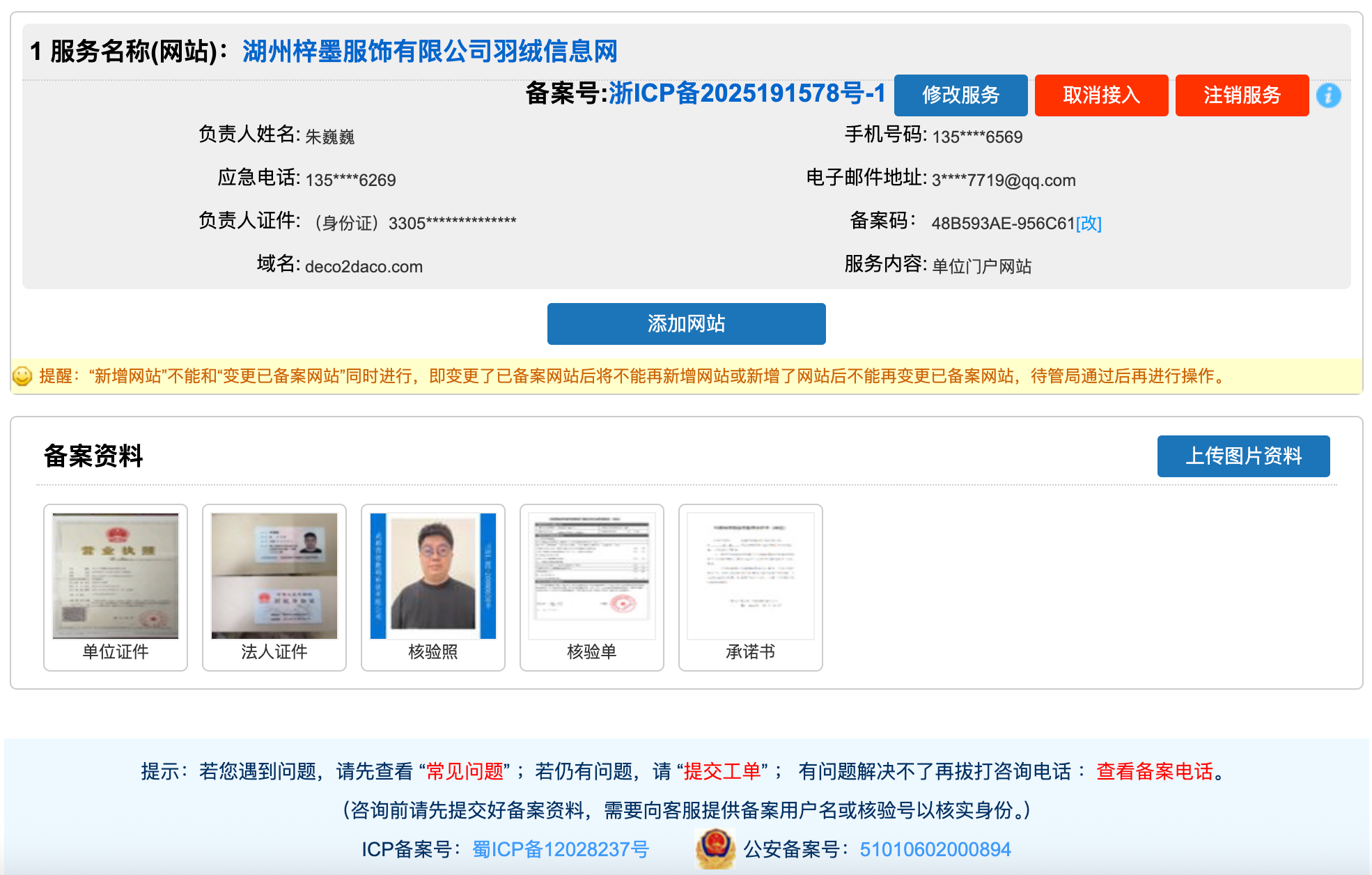View the 核验照 portrait photo thumbnail
Screen dimensions: 1372x875
(x=433, y=576)
